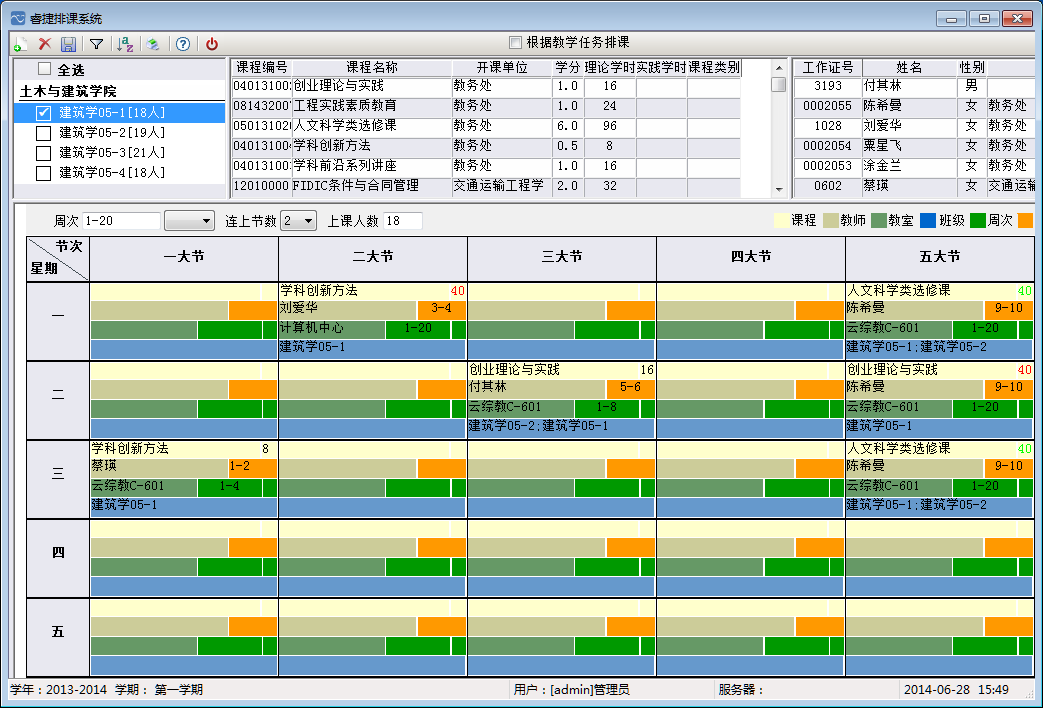Click the red power exit icon
Viewport: 1043px width, 708px height.
pos(212,44)
